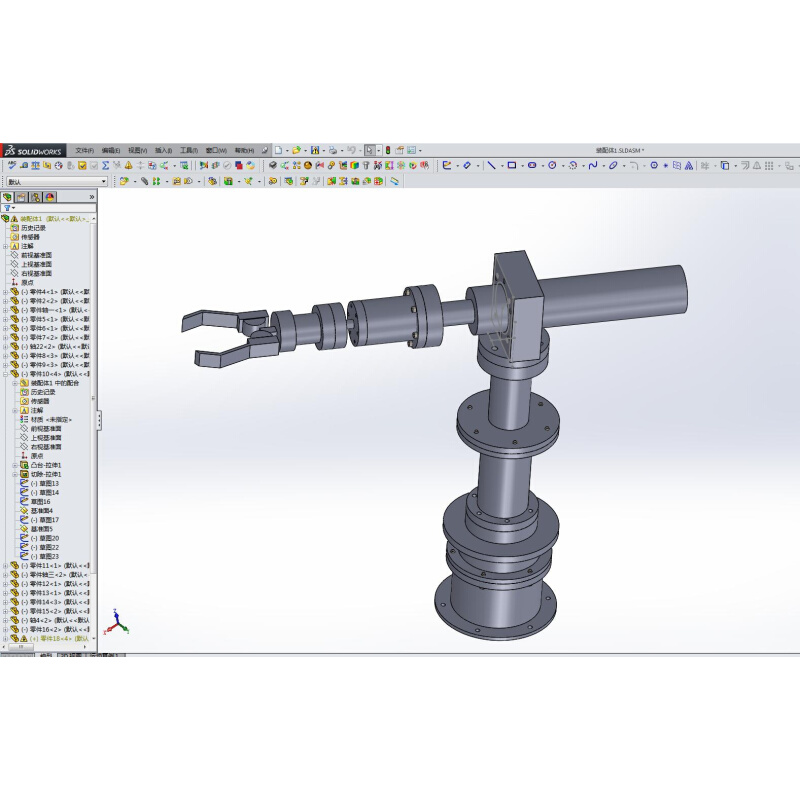Open the dropdown arrow beside the Spline tool
This screenshot has height=800, width=800.
click(x=603, y=166)
